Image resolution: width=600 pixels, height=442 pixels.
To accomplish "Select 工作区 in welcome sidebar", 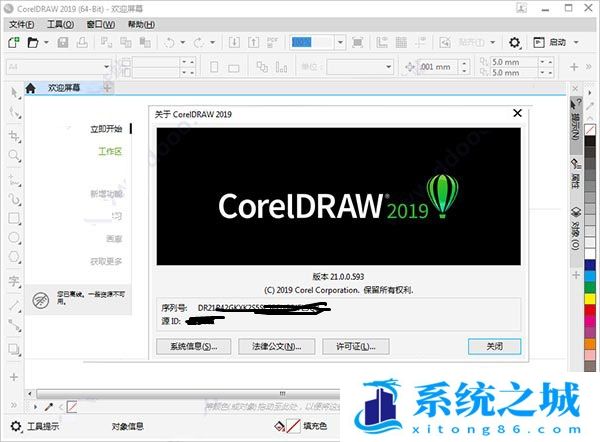I will click(x=110, y=152).
